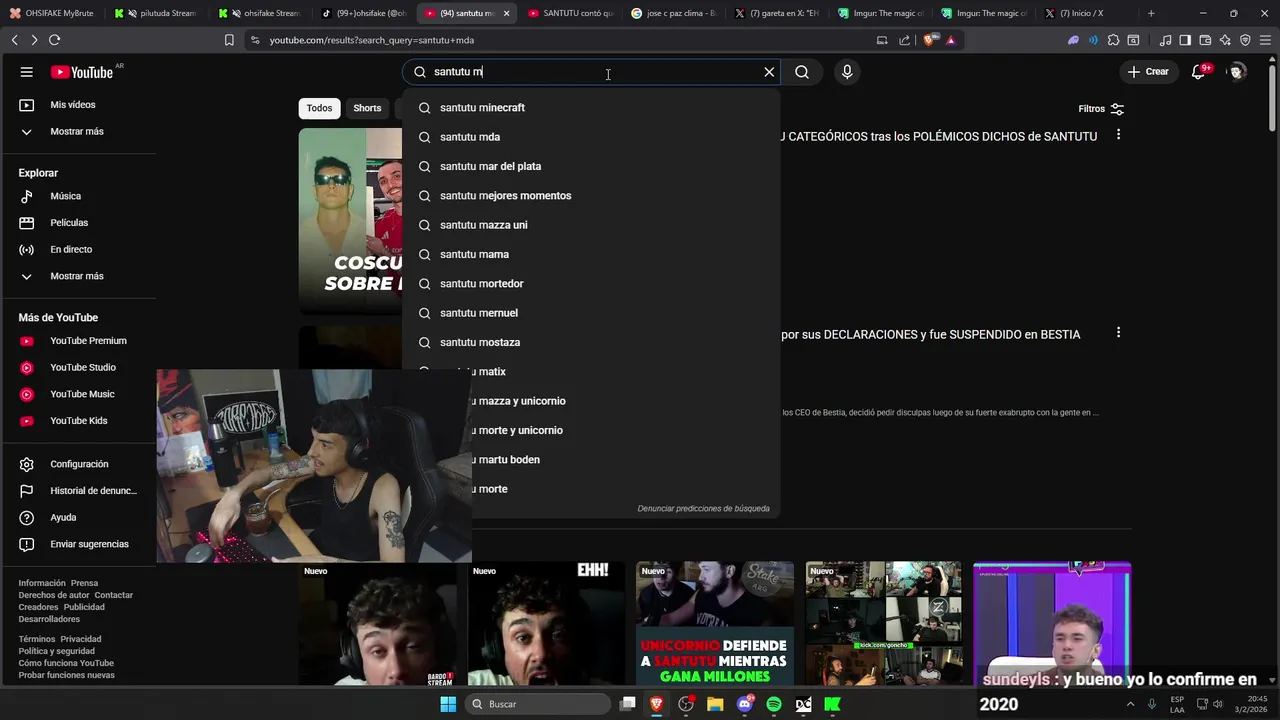
Task: Open Configuración in sidebar
Action: pyautogui.click(x=78, y=464)
